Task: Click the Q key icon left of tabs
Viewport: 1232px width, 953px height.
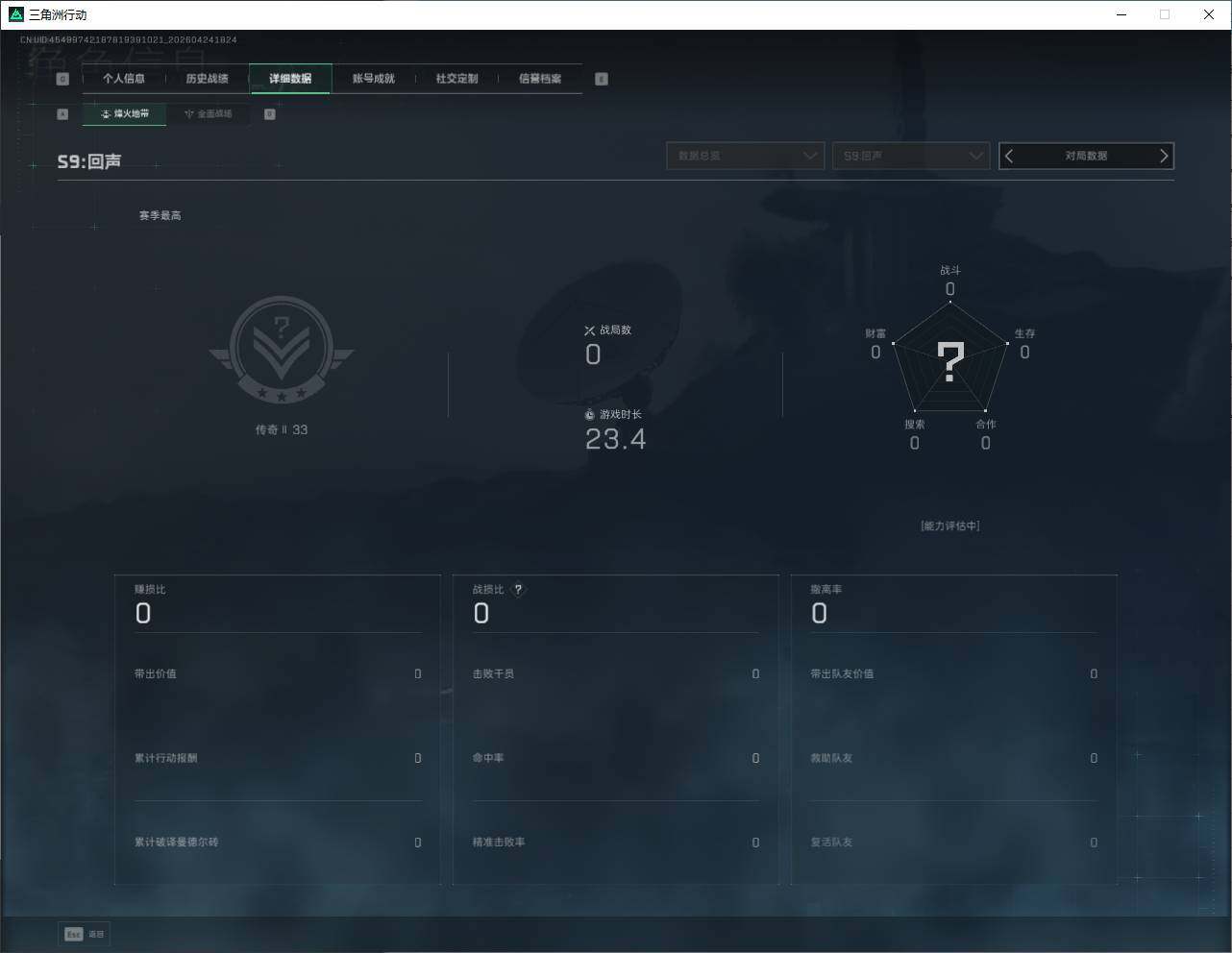Action: tap(62, 79)
